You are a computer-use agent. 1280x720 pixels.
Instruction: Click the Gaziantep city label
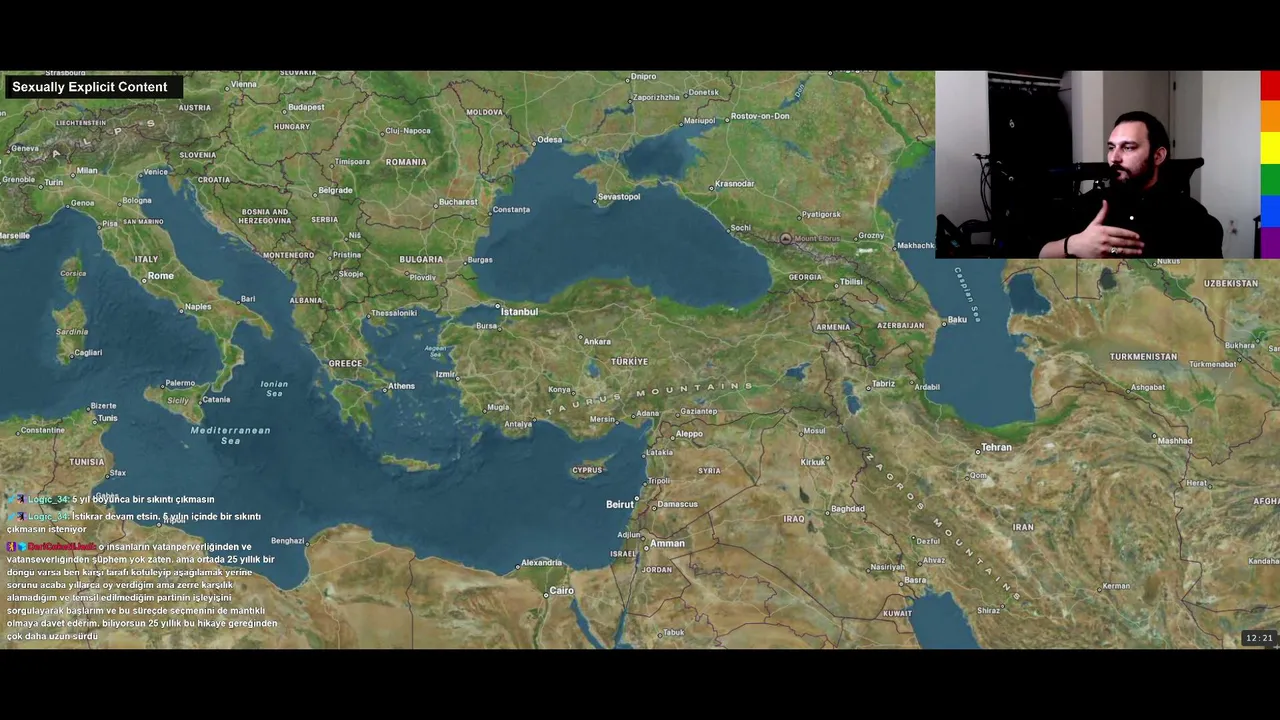(698, 411)
